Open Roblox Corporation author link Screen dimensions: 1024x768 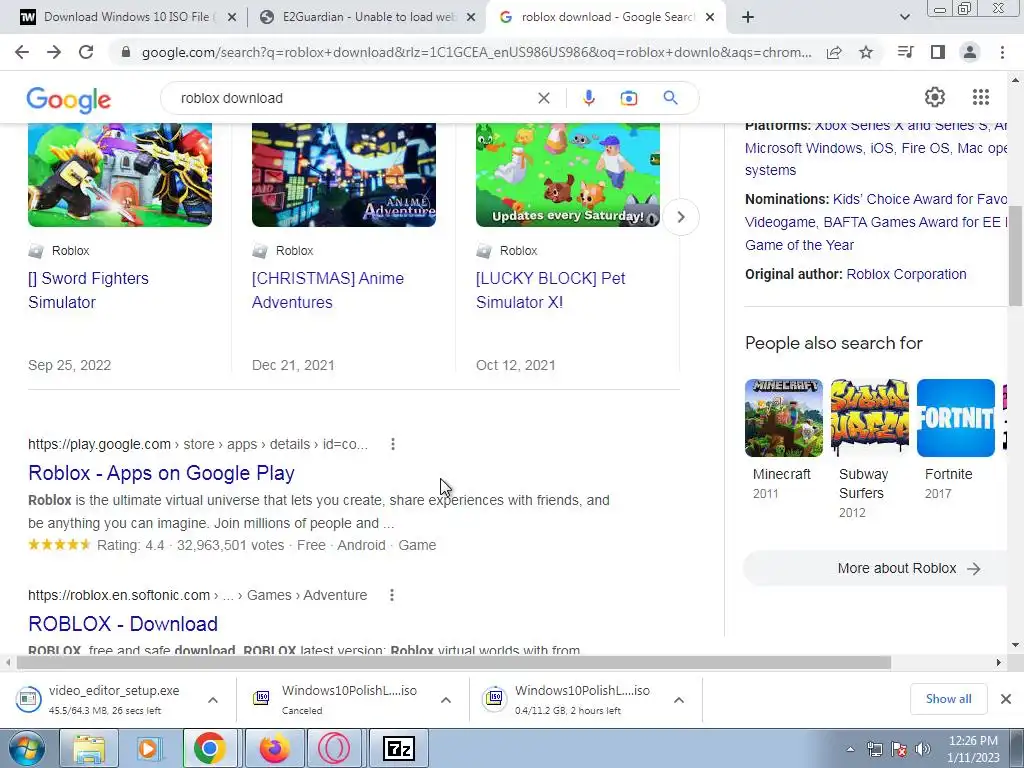(x=906, y=274)
